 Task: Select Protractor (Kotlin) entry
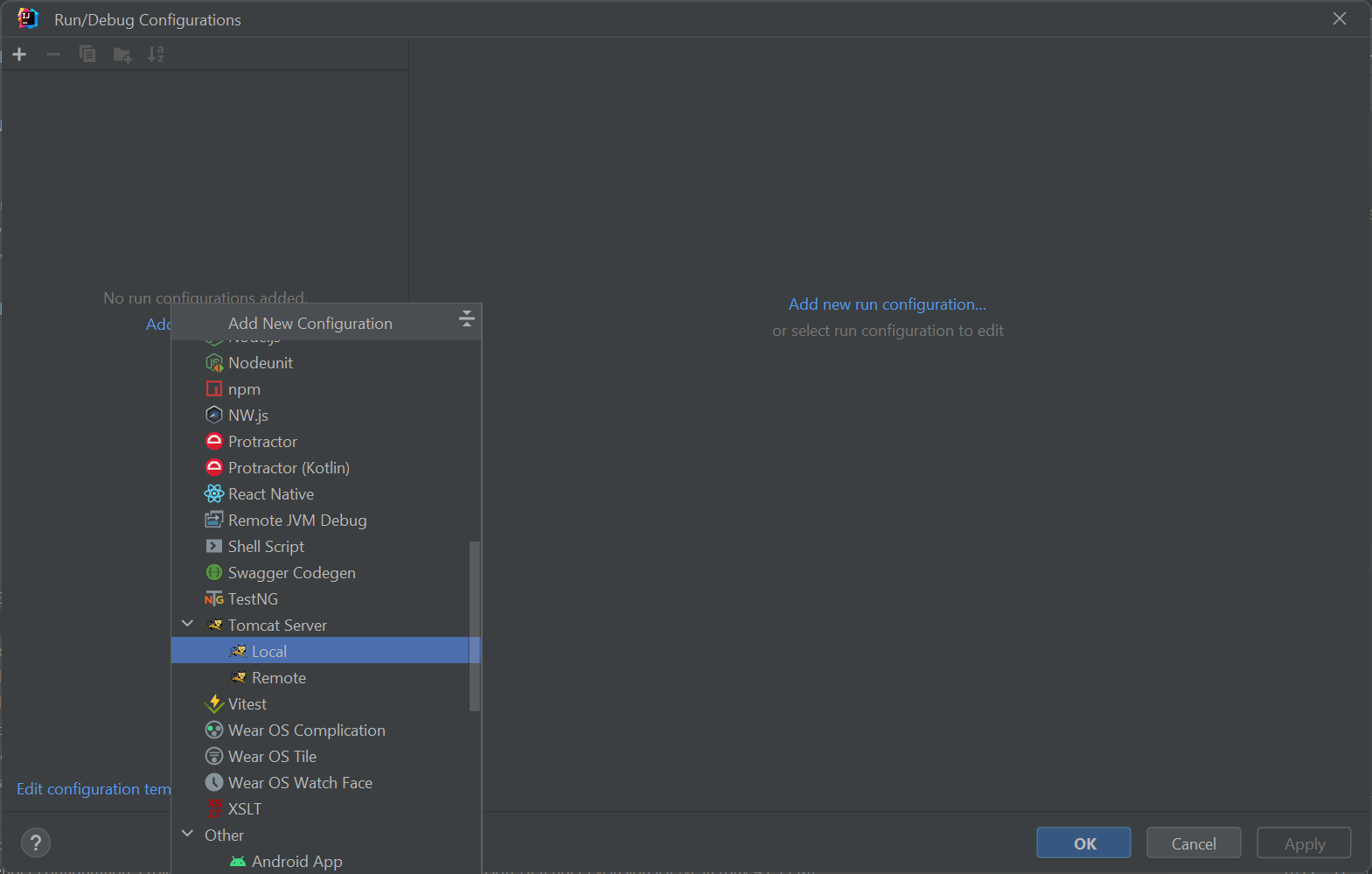click(320, 467)
